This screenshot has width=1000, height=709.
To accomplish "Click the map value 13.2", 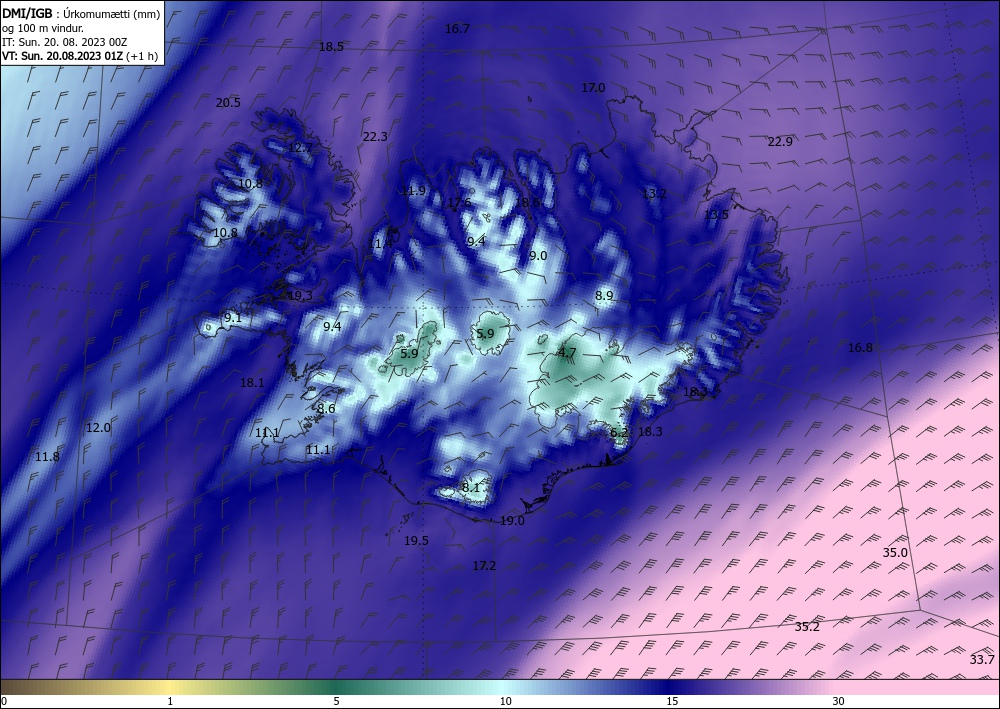I will coord(654,193).
